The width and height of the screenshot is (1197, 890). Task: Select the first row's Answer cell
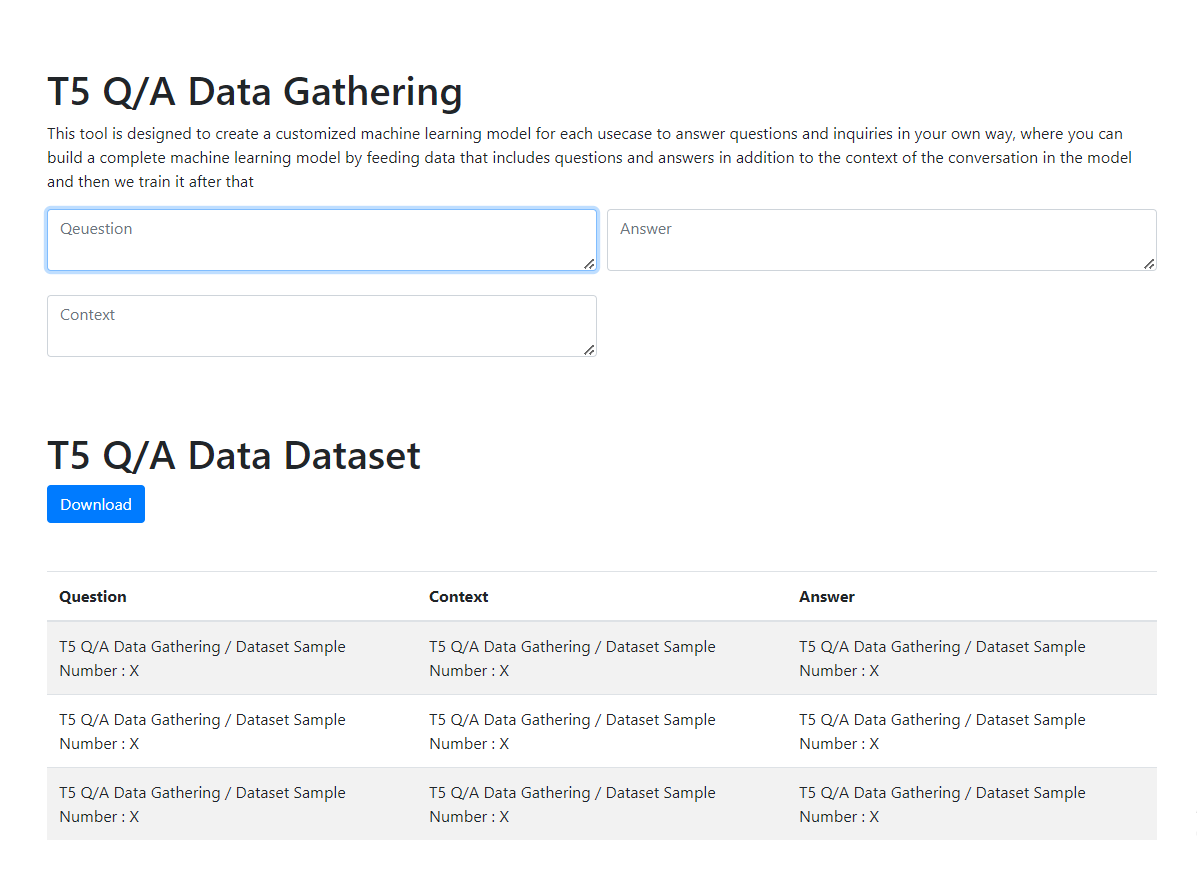tap(942, 659)
